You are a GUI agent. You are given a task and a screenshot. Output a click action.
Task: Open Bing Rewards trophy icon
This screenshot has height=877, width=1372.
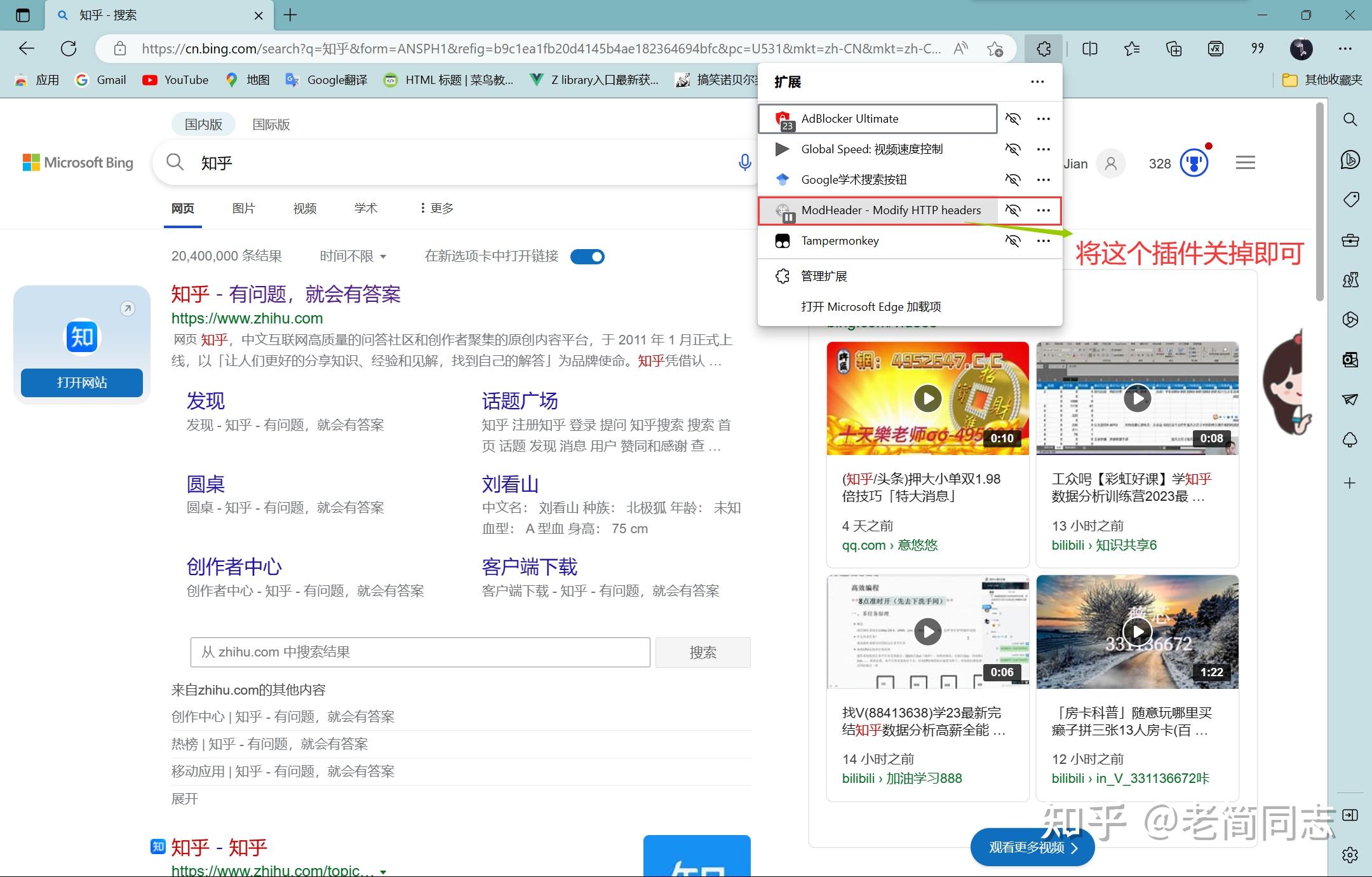[1194, 163]
